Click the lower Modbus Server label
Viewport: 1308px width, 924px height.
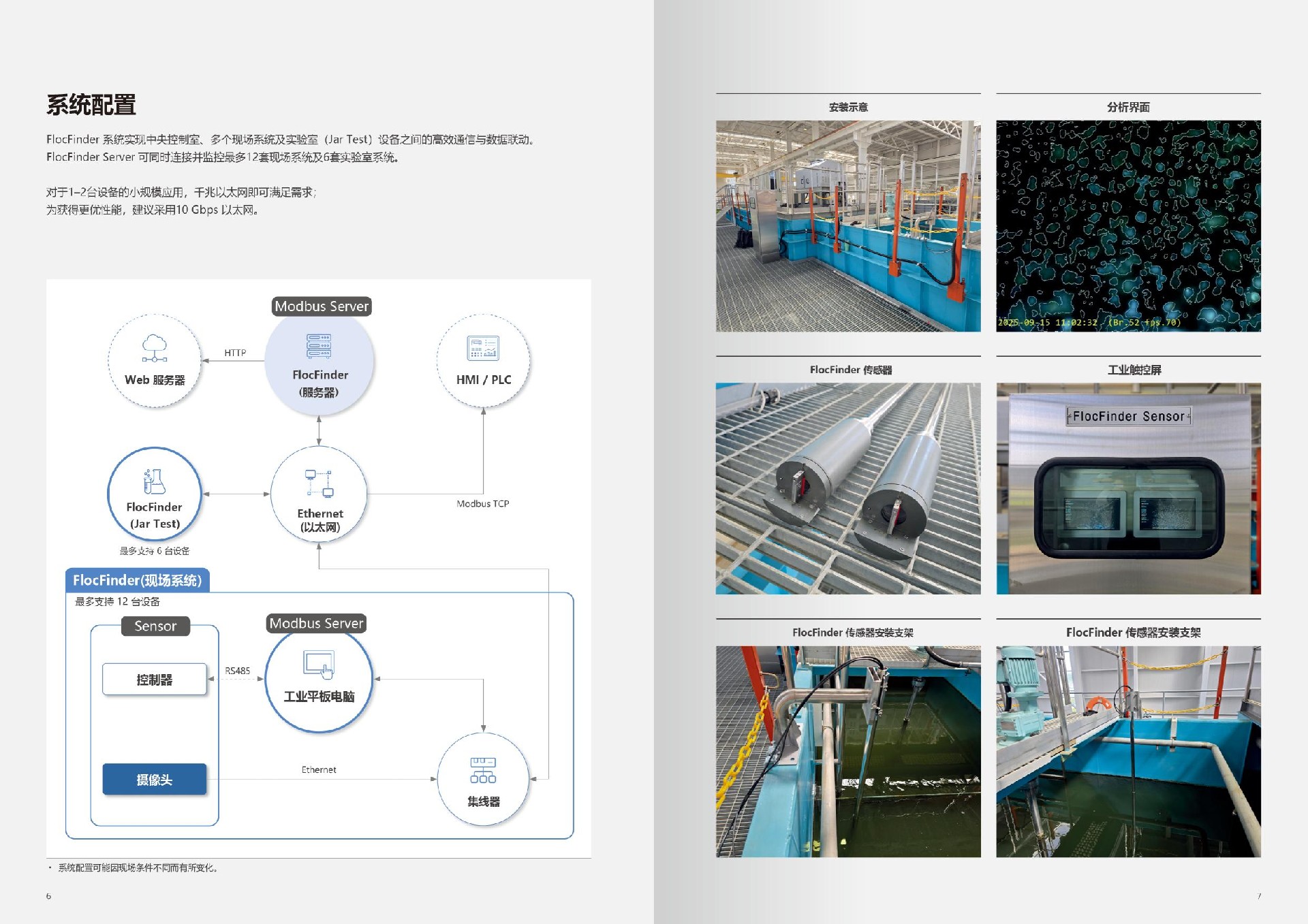pos(317,623)
